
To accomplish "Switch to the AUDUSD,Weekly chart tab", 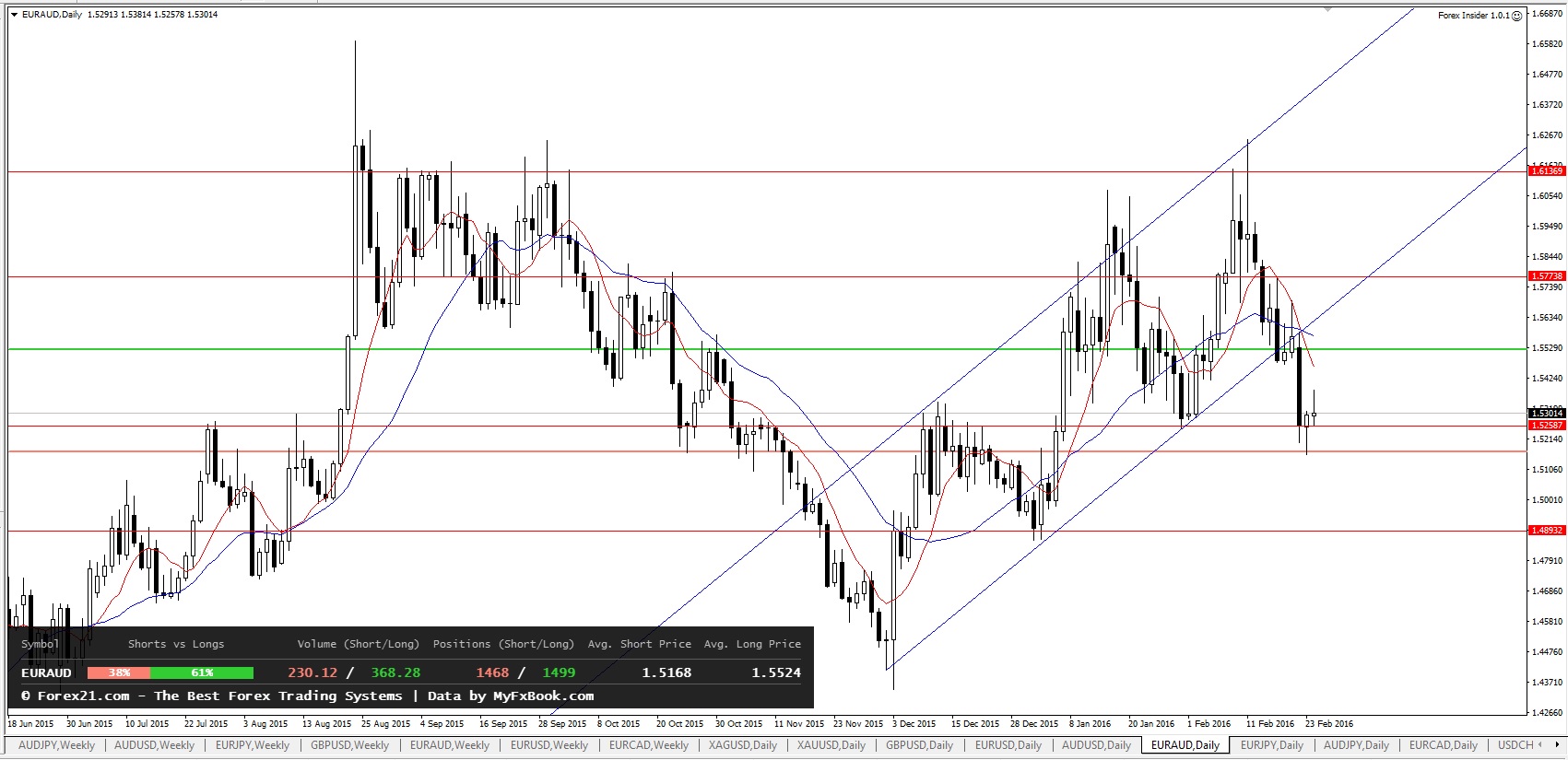I will point(154,745).
